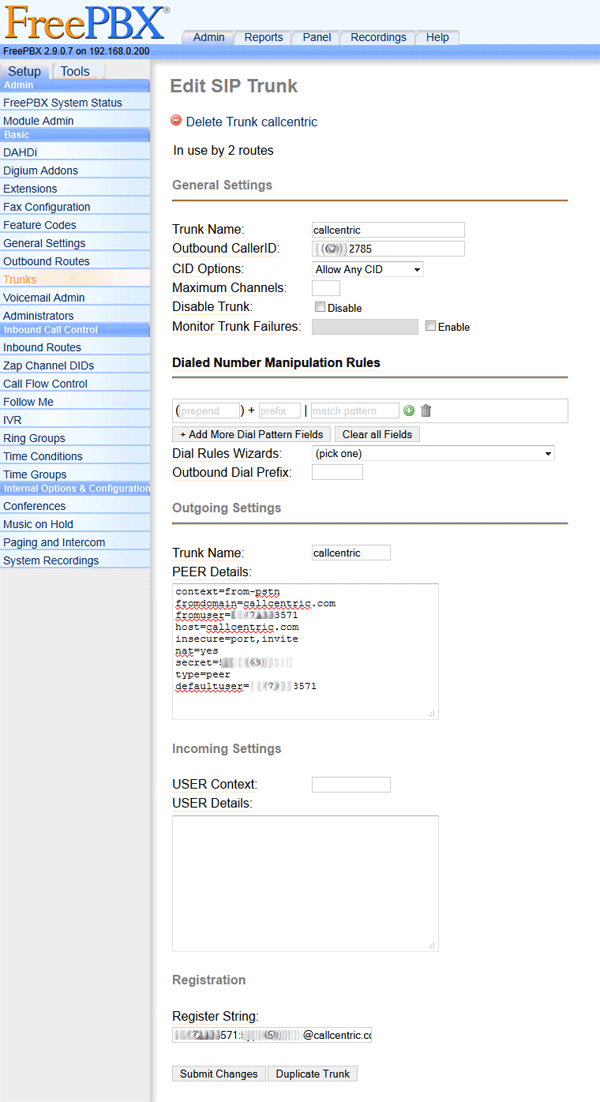Open the IVR sidebar item
The image size is (600, 1102).
pos(74,420)
